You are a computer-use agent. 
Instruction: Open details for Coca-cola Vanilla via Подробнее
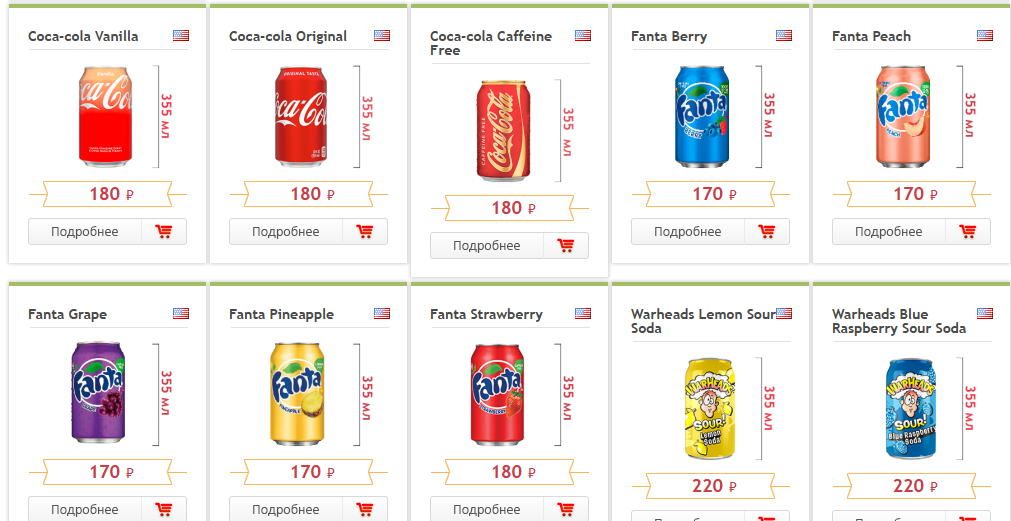coord(85,232)
